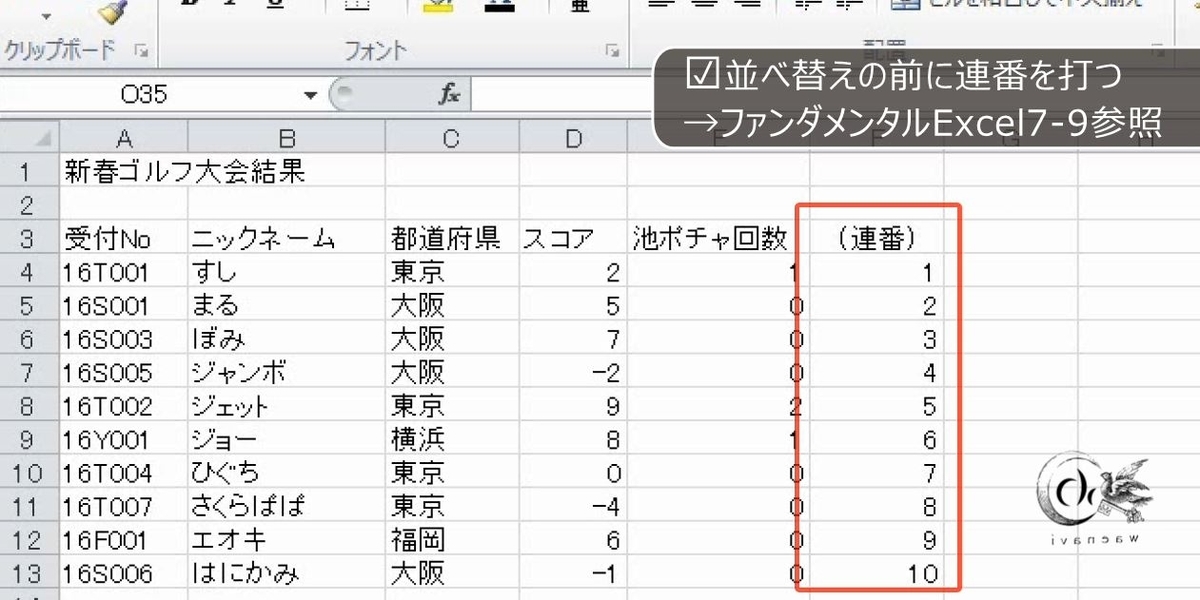Click nickname cell はにかみ
Viewport: 1200px width, 600px height.
287,574
